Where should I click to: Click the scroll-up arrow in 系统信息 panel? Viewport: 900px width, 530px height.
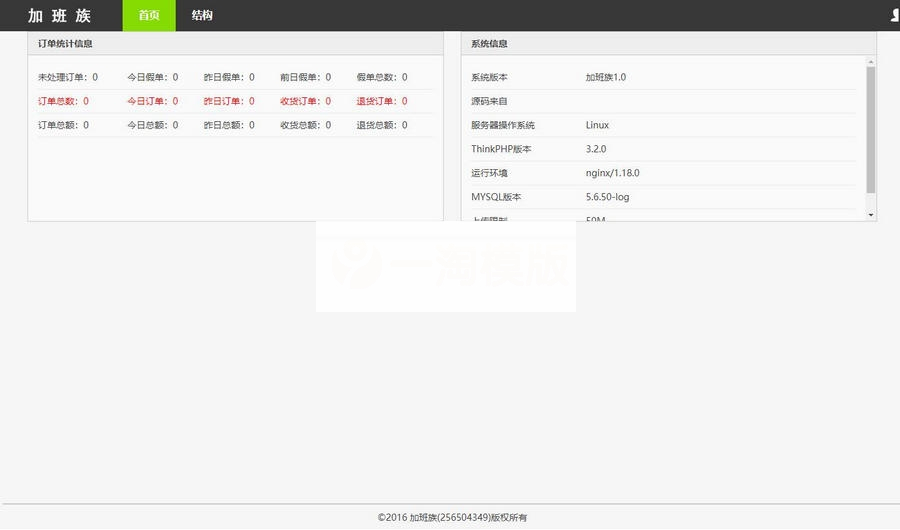pyautogui.click(x=871, y=61)
